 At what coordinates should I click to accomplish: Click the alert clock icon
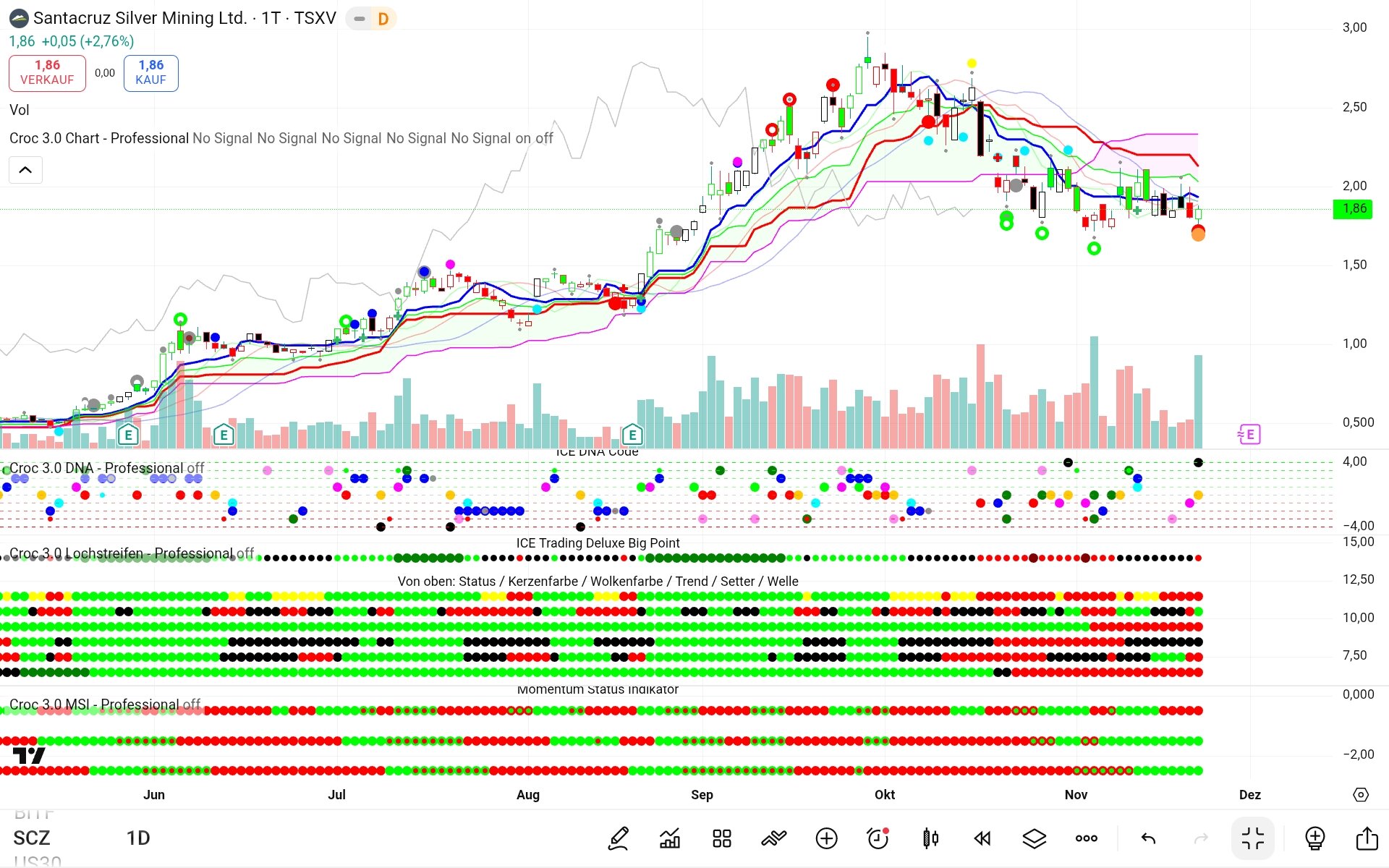click(878, 838)
